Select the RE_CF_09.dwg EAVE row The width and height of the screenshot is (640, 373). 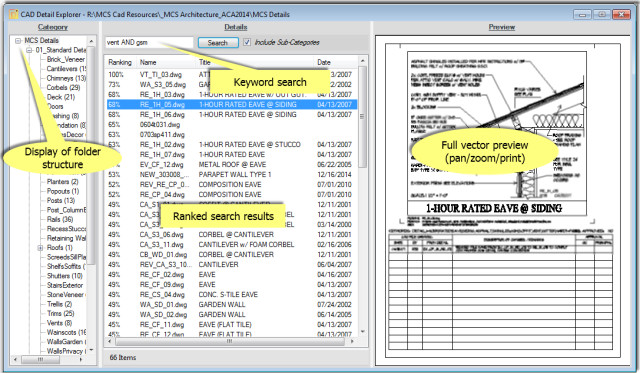pyautogui.click(x=232, y=284)
